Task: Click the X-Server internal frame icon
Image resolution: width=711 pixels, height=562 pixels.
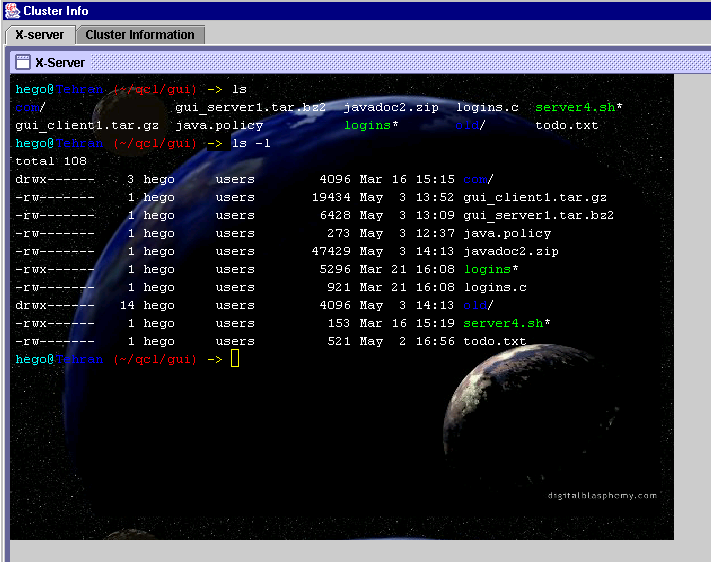Action: coord(23,62)
